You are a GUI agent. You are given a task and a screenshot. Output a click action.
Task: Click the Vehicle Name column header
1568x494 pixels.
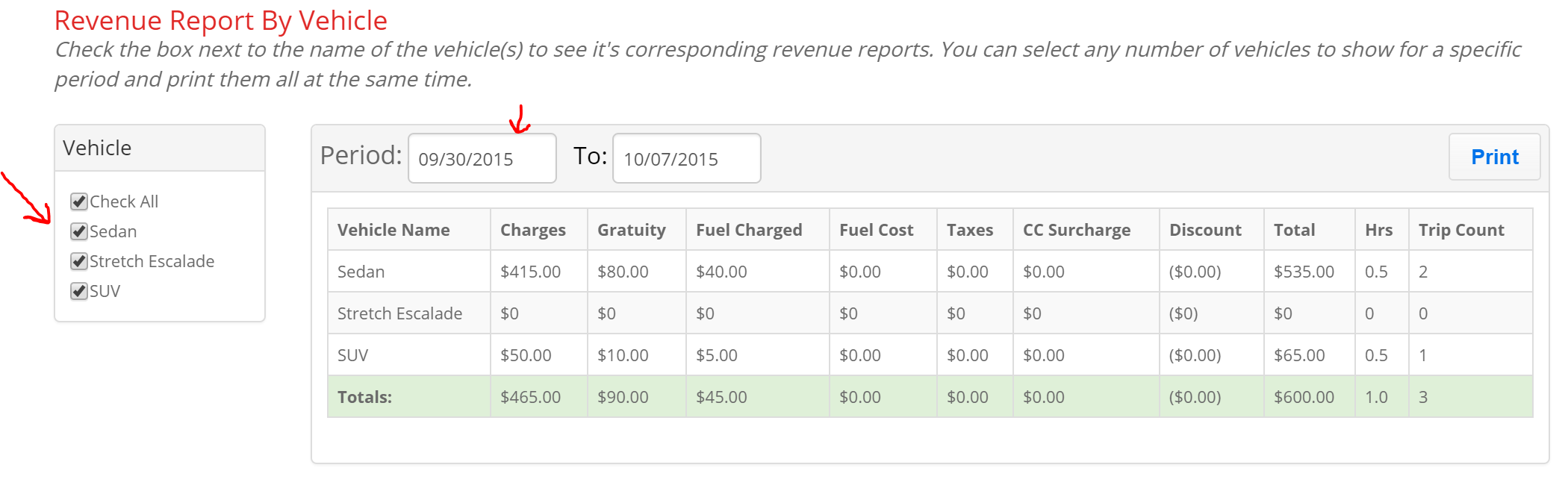tap(393, 230)
